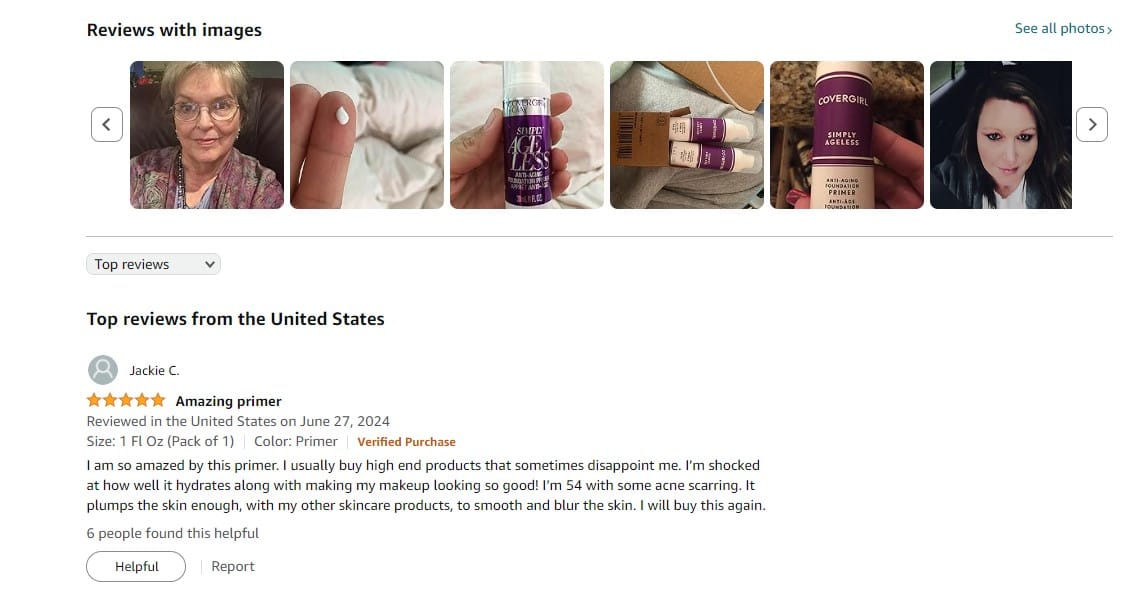Mark the review as Helpful
Screen dimensions: 1140x596
click(x=136, y=566)
